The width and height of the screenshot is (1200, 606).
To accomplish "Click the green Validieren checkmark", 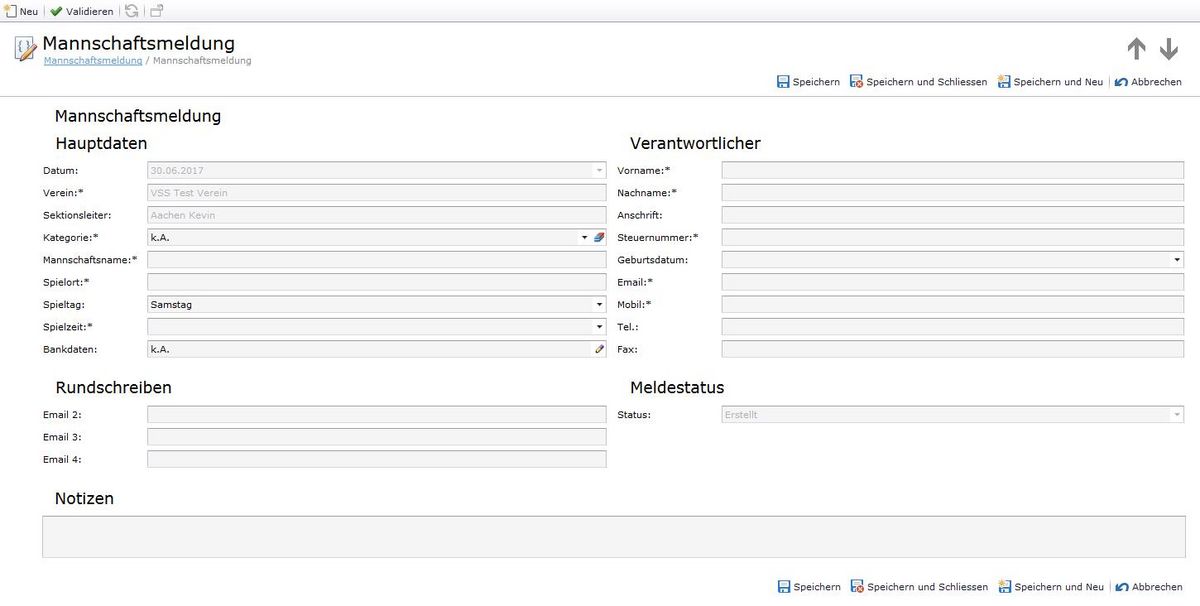I will (x=57, y=11).
